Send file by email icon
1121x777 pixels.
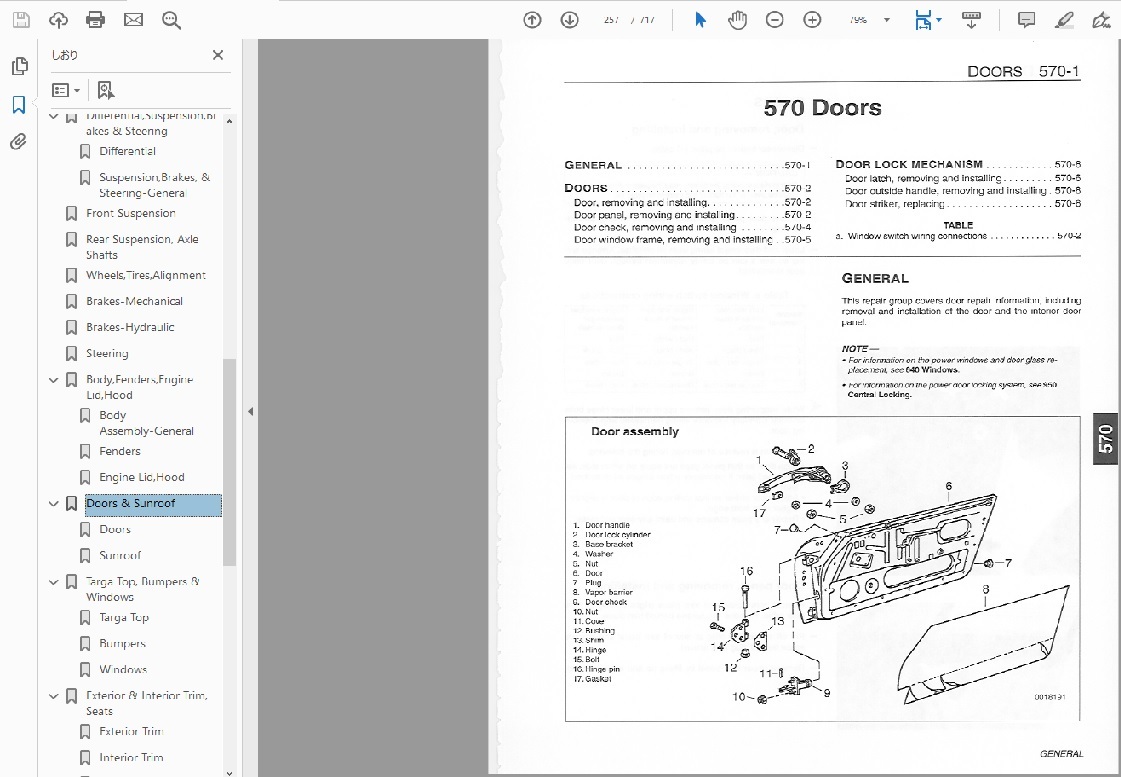click(x=133, y=20)
